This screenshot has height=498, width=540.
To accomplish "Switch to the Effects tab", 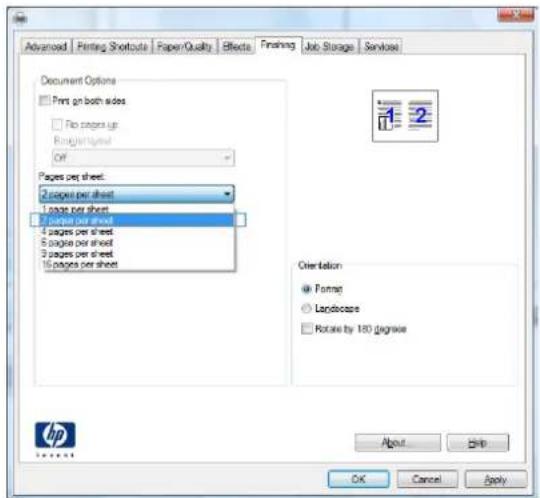I will [x=236, y=46].
